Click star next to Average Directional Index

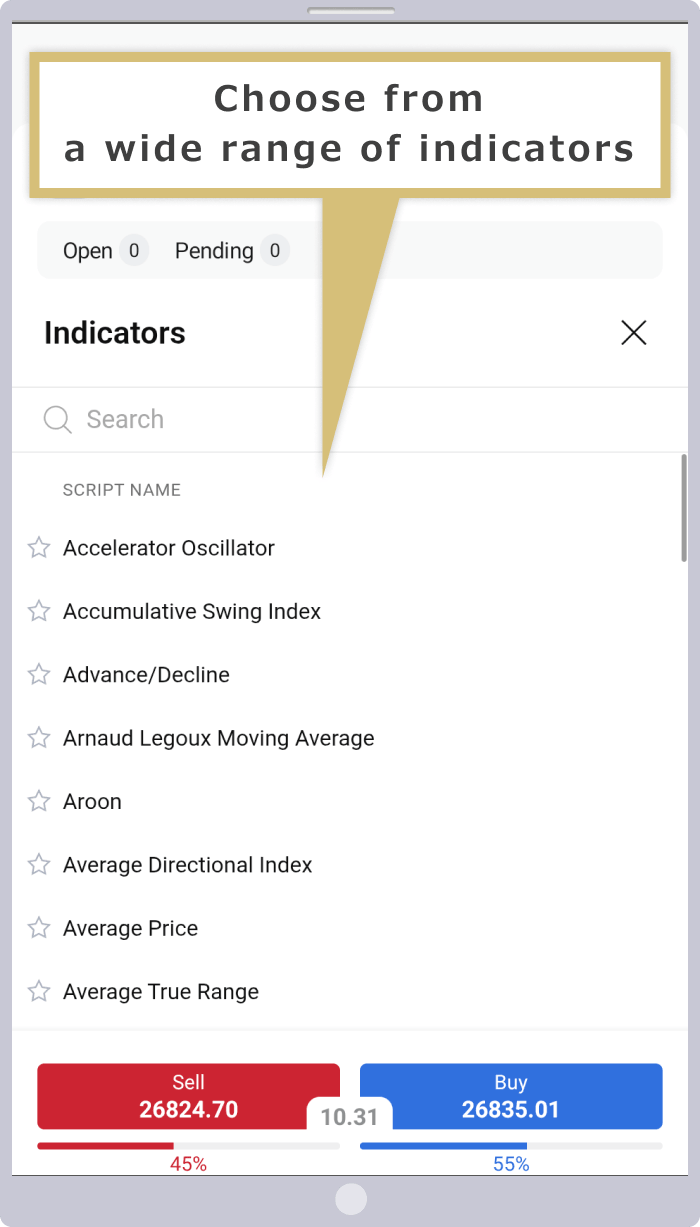pyautogui.click(x=39, y=864)
